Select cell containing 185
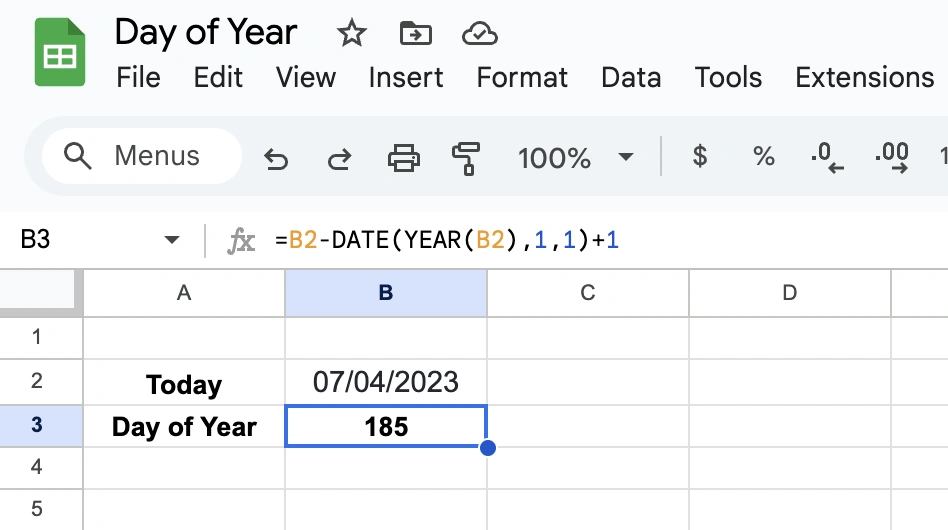 pyautogui.click(x=386, y=426)
